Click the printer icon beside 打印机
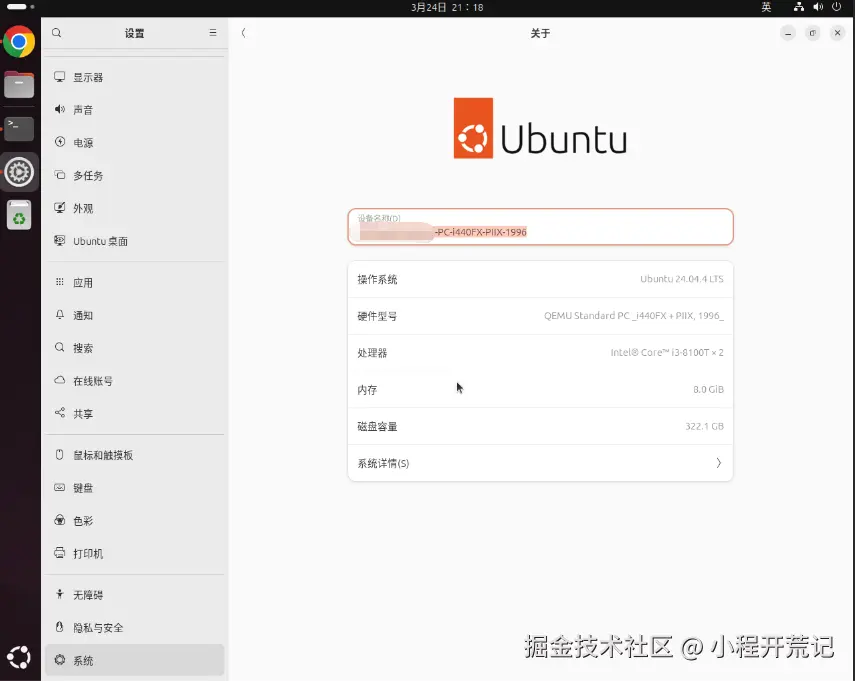Viewport: 855px width, 681px height. (59, 553)
